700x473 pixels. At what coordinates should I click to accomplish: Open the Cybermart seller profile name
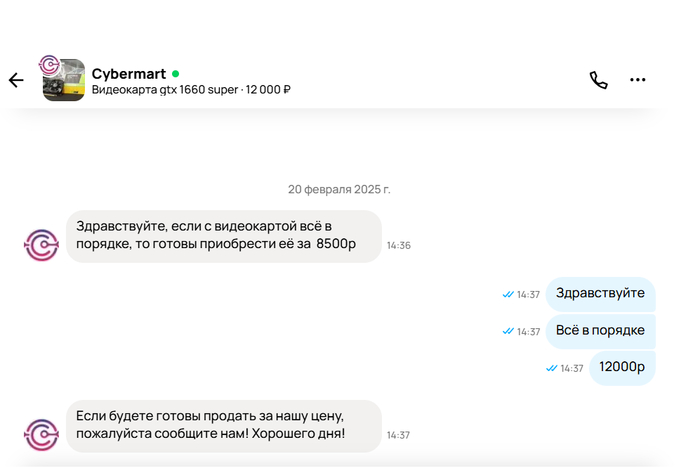[128, 73]
